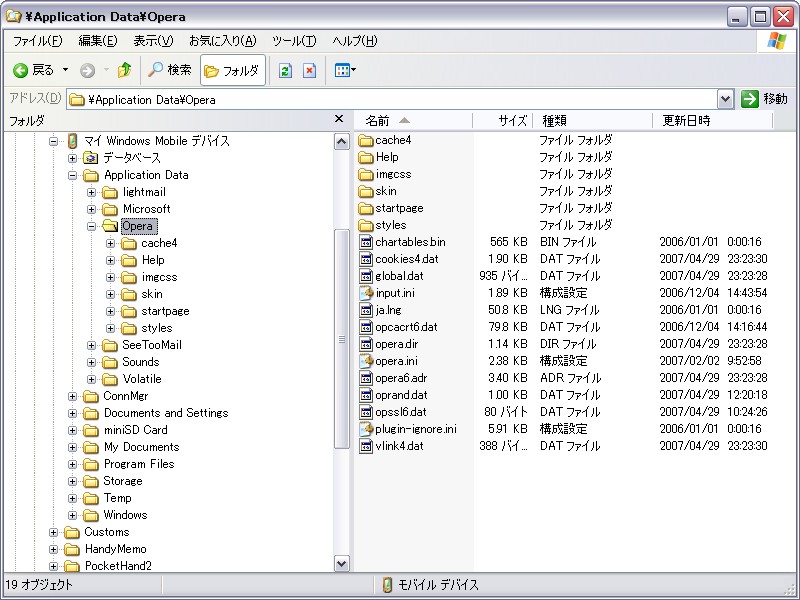Click the モバイル デバイス status bar icon
Image resolution: width=800 pixels, height=600 pixels.
(x=387, y=584)
